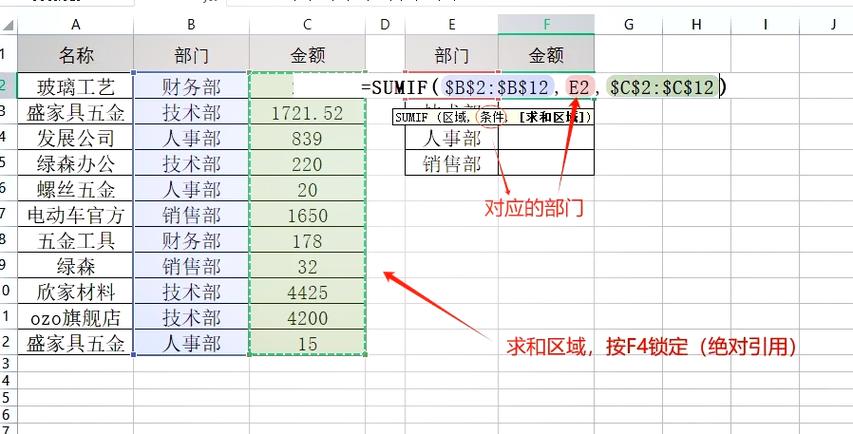Click the $B$2:$B$12 reference in the formula
This screenshot has height=434, width=853.
(497, 87)
